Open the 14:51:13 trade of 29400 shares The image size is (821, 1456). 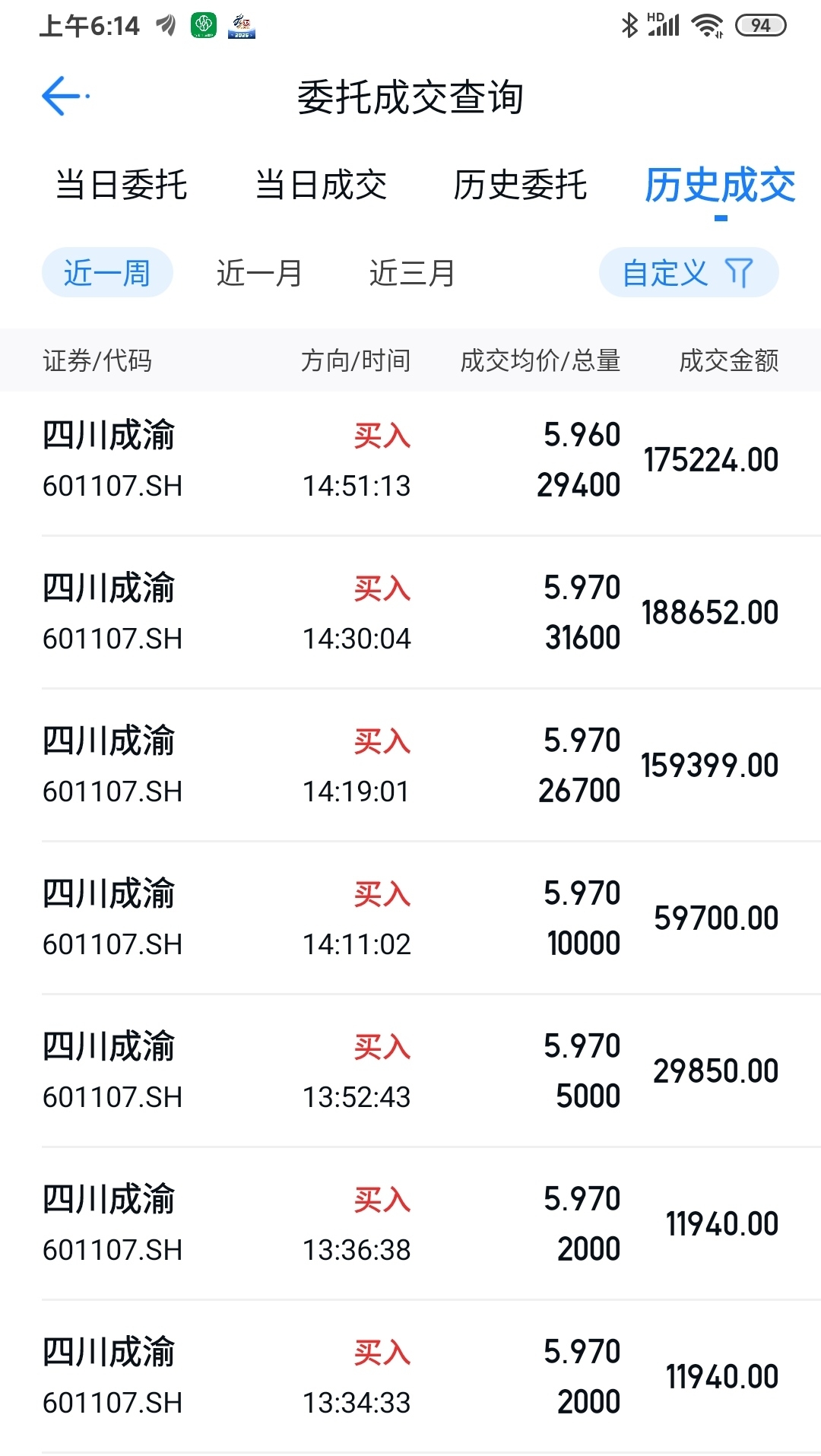[x=410, y=460]
